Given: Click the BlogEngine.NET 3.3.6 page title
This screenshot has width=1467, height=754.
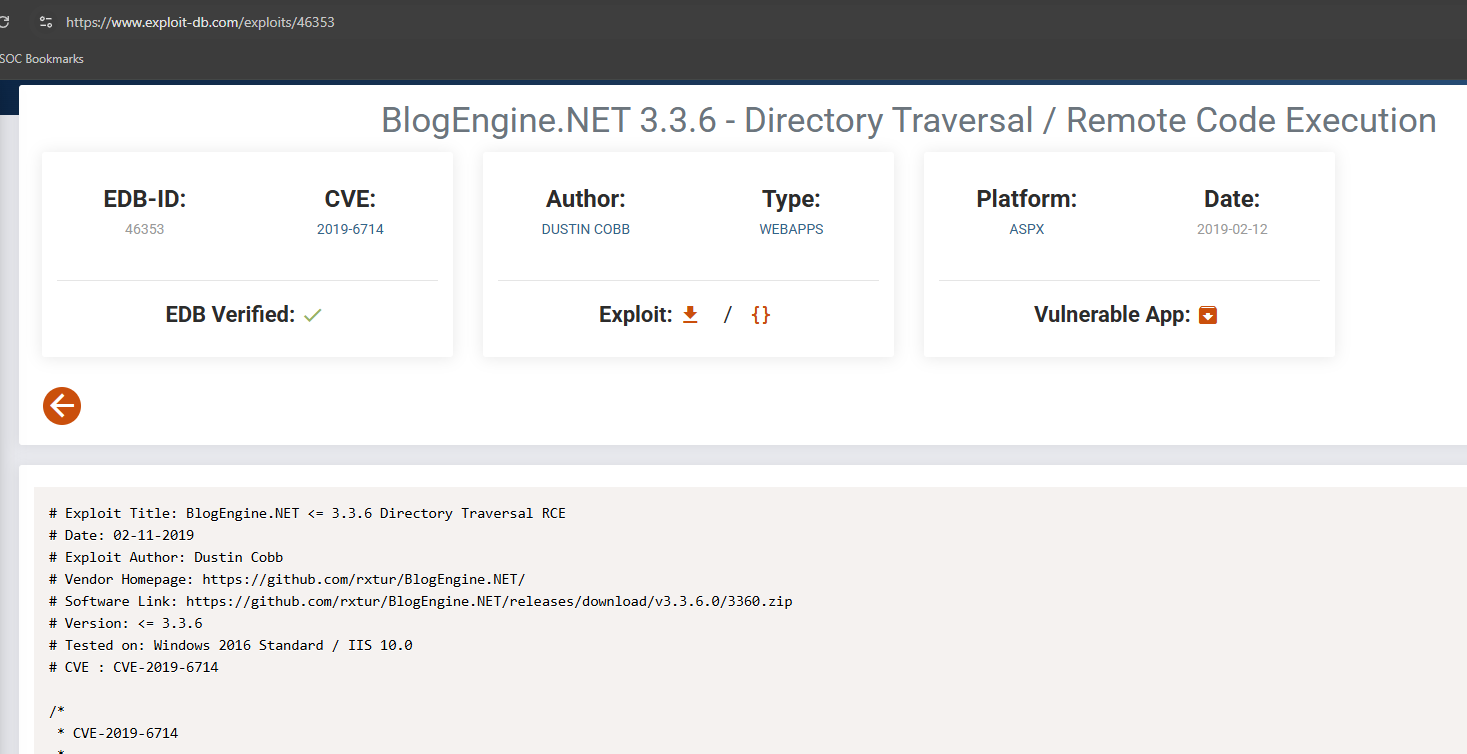Looking at the screenshot, I should [x=908, y=120].
